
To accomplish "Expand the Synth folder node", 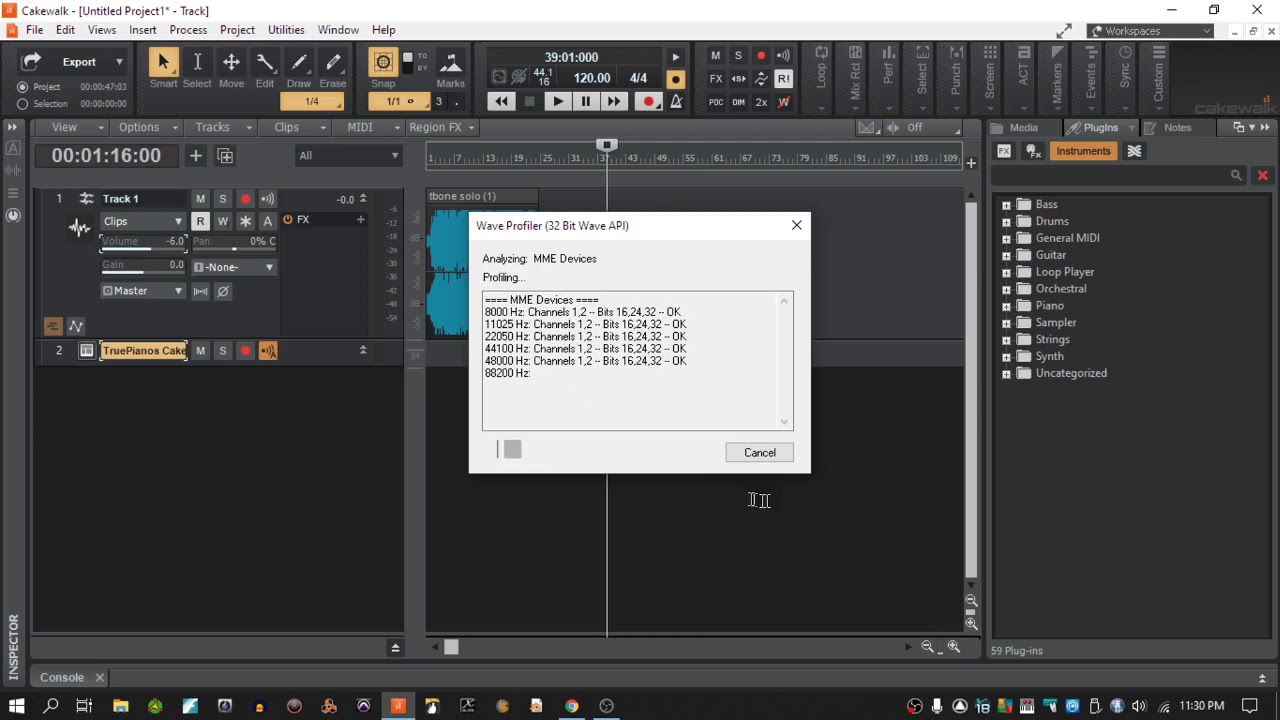I will [x=1006, y=356].
